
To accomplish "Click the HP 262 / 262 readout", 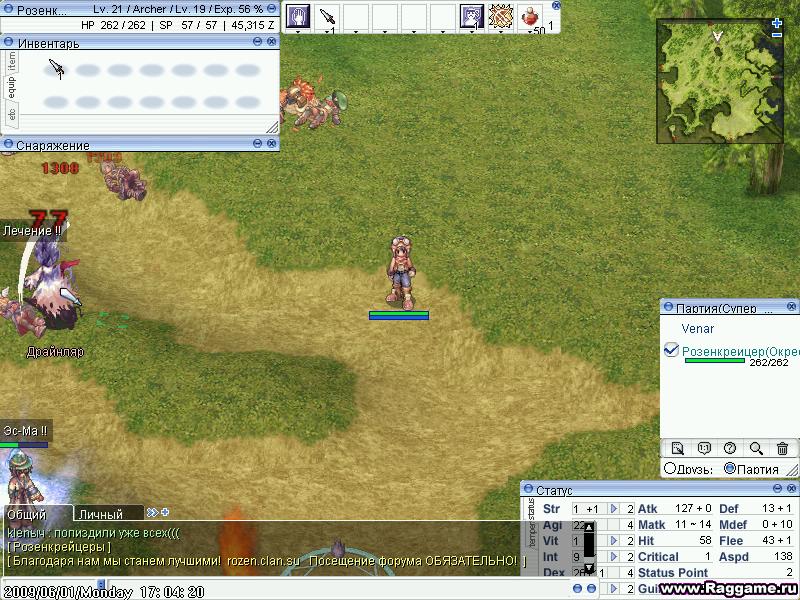I will 113,25.
